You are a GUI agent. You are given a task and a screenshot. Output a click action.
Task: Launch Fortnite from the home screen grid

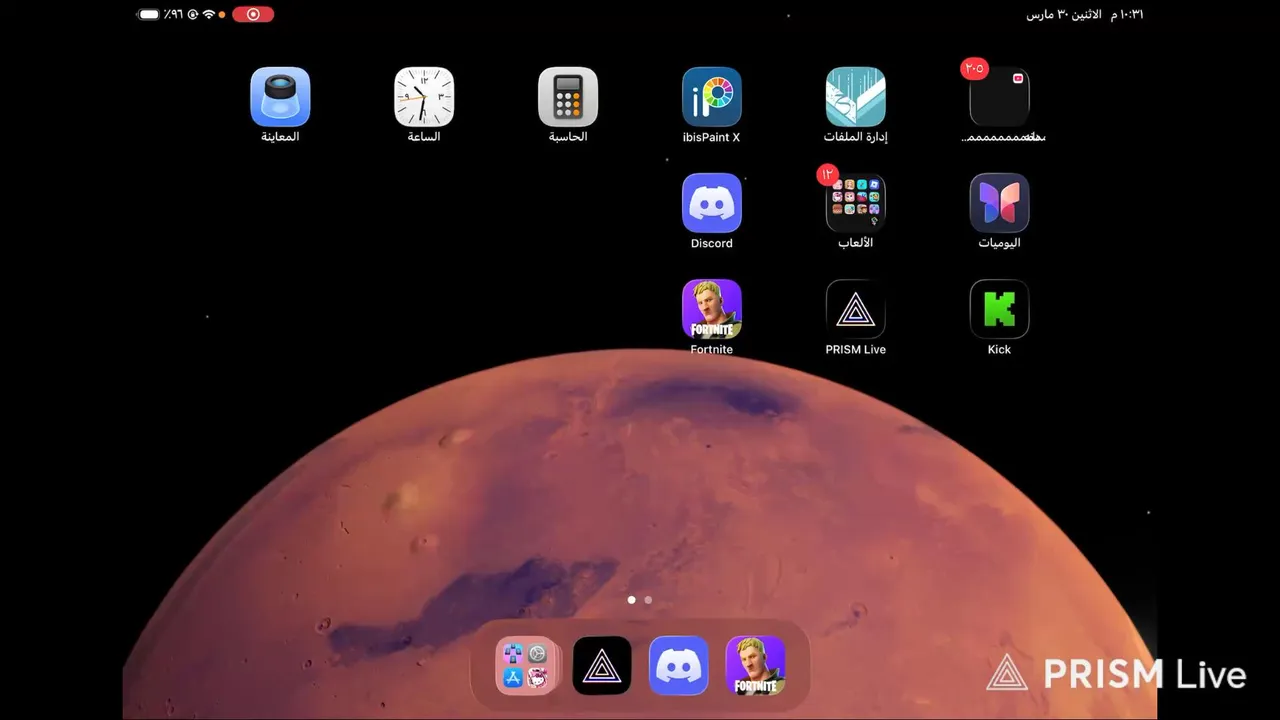coord(712,309)
